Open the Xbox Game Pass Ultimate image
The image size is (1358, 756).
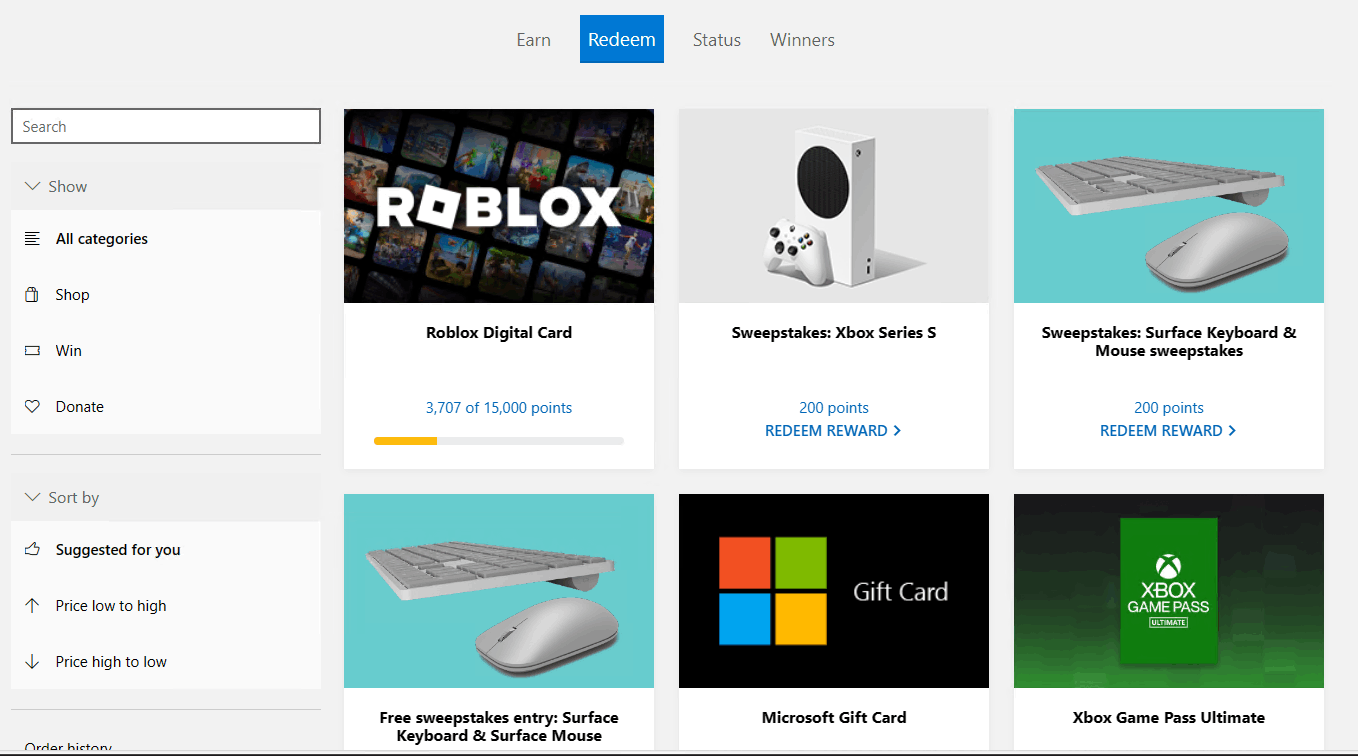click(1169, 591)
